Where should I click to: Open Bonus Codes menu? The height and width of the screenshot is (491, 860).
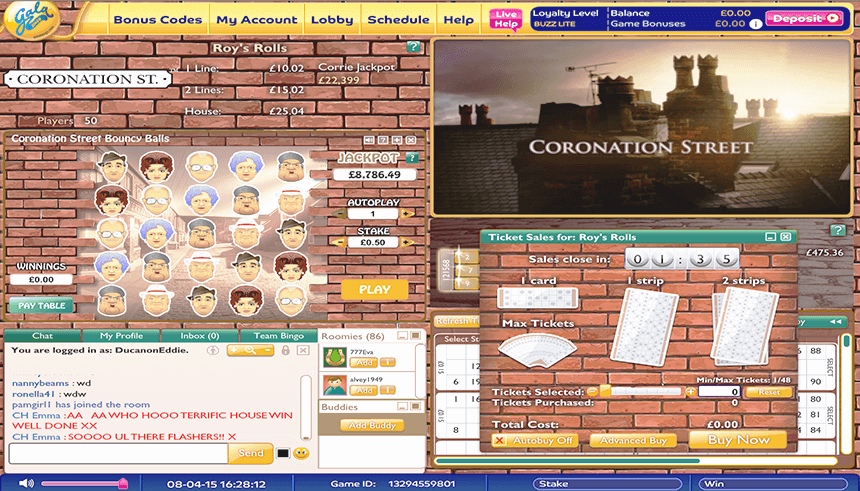point(157,20)
